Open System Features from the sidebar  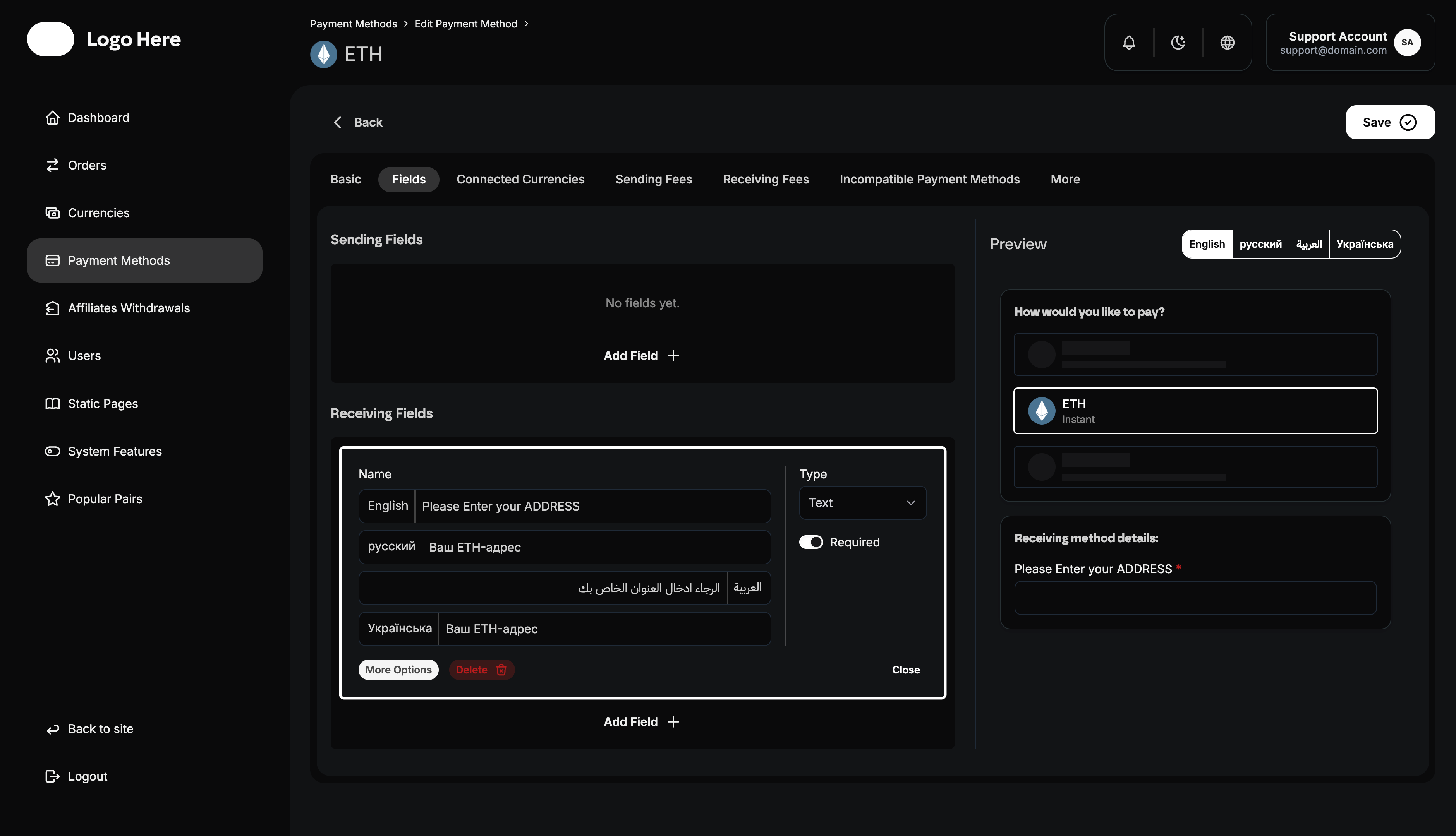(x=115, y=451)
